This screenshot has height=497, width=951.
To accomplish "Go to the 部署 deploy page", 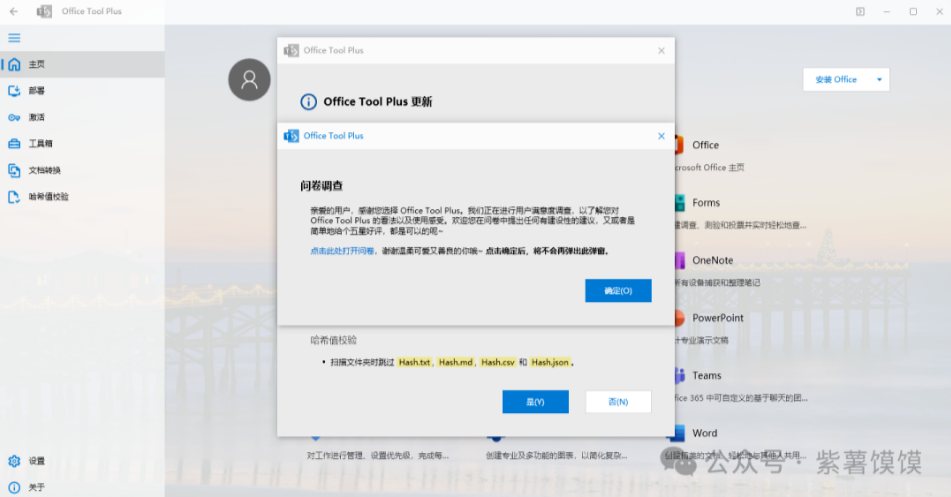I will pos(36,90).
